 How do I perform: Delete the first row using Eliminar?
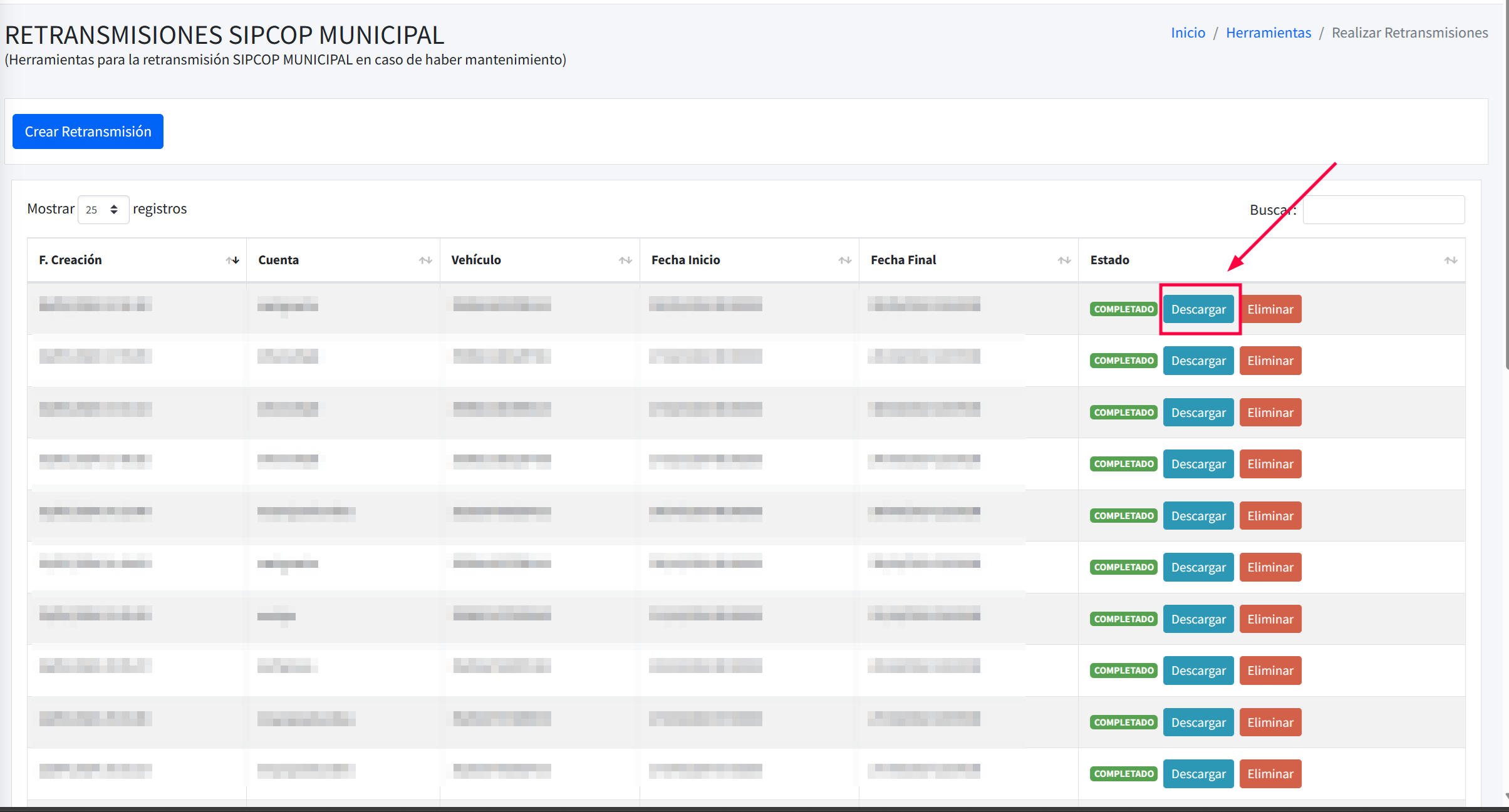pyautogui.click(x=1270, y=309)
